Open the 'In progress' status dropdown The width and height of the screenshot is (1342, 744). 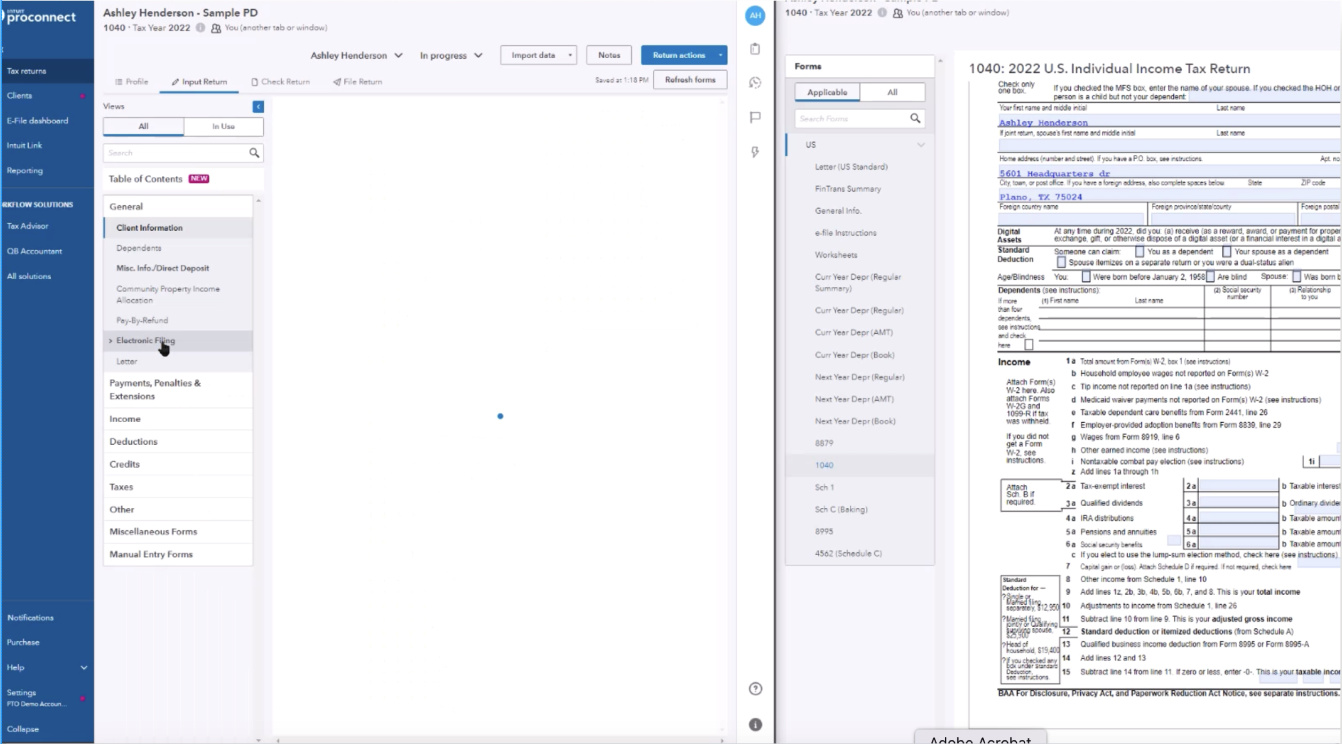[x=451, y=55]
